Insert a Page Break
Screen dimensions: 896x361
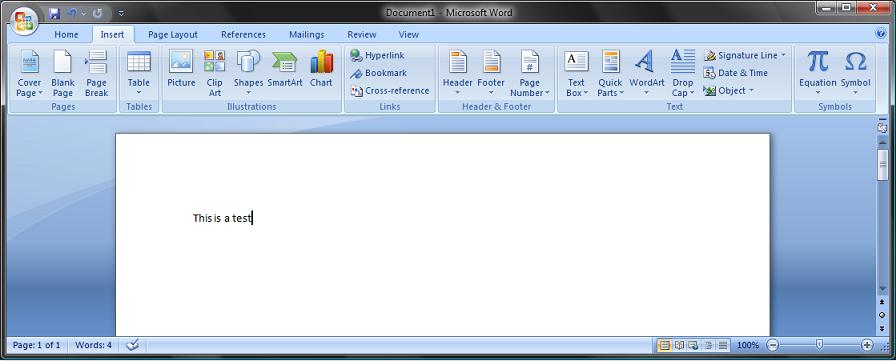coord(97,73)
